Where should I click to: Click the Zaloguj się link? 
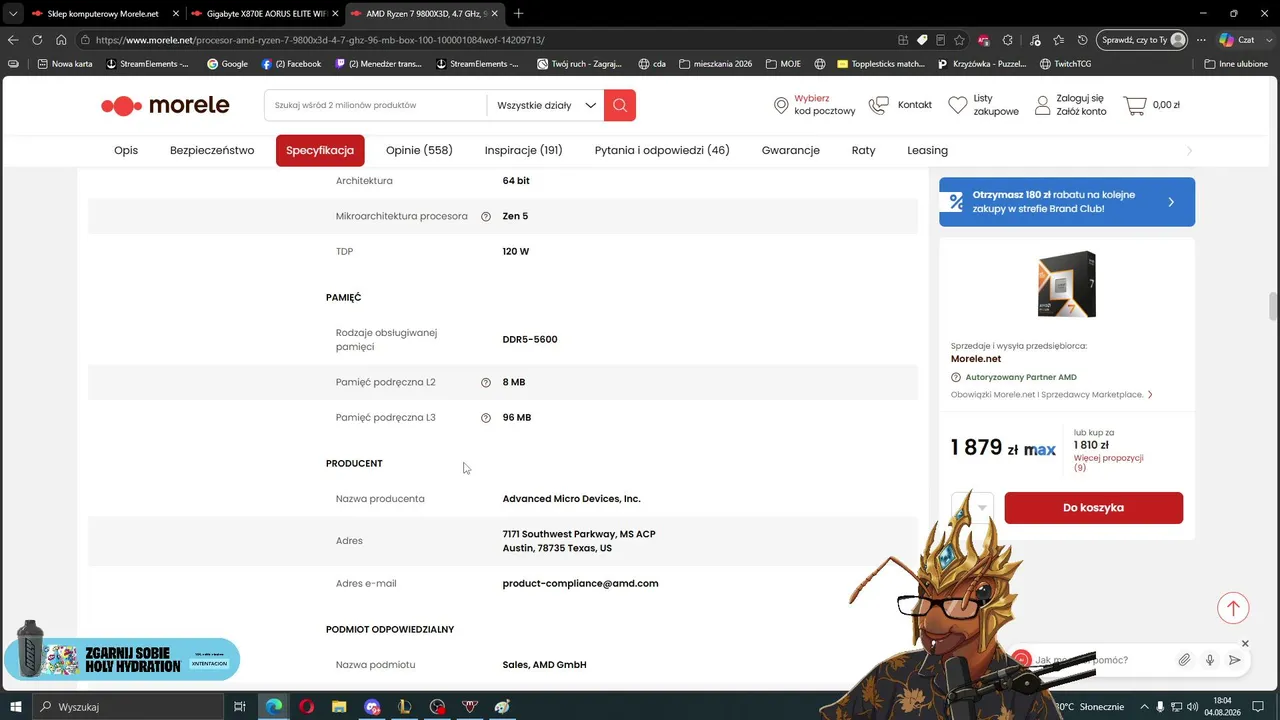[1080, 98]
